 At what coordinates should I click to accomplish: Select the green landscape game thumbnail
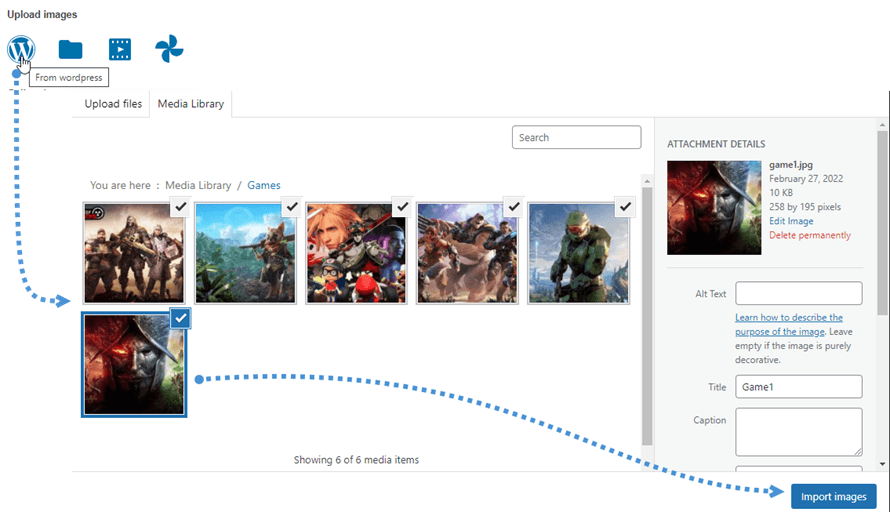[x=246, y=253]
